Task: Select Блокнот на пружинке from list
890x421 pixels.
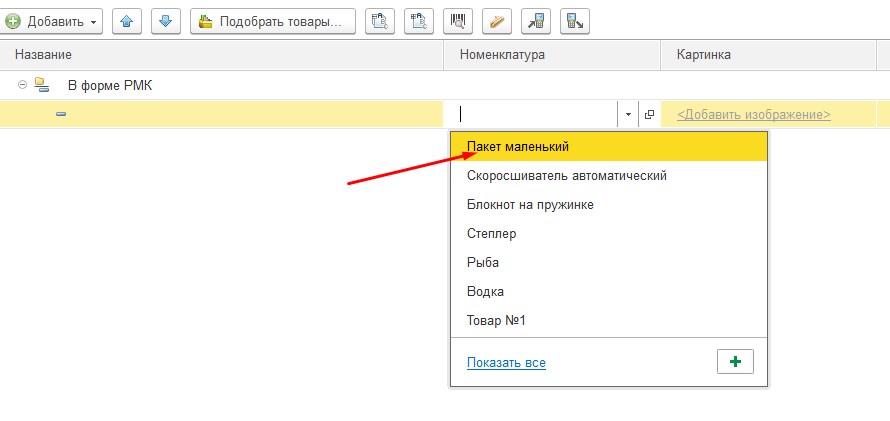Action: point(608,204)
